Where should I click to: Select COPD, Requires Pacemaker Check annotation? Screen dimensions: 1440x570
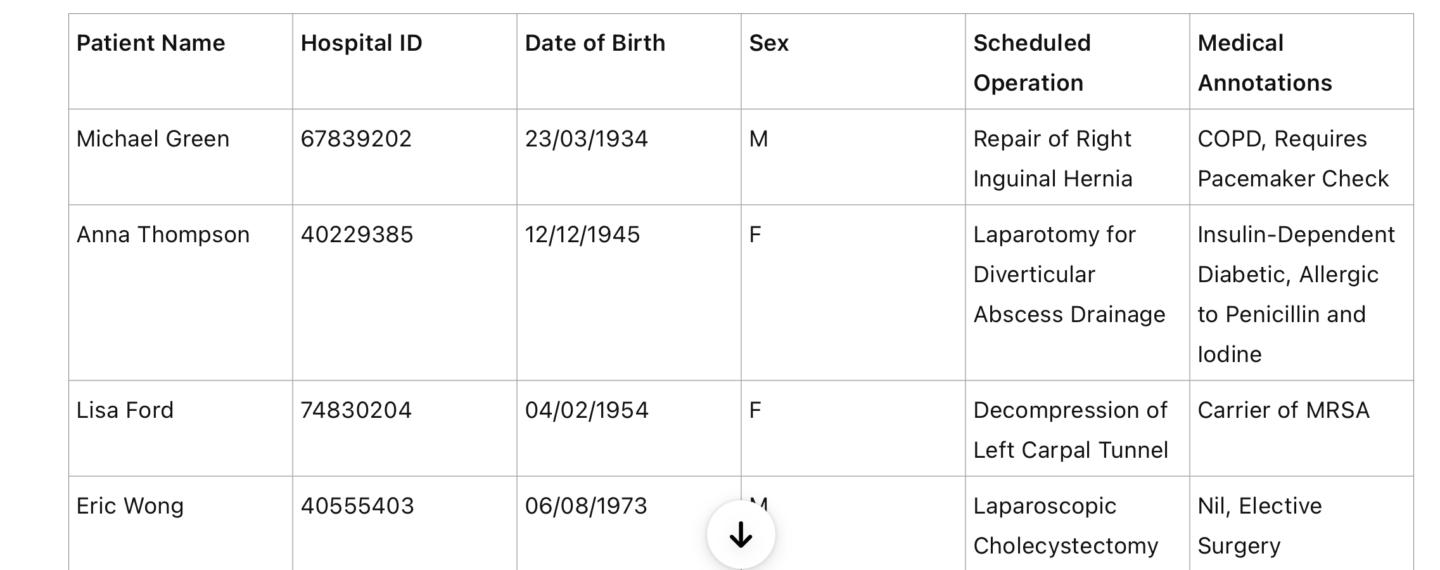click(1293, 158)
